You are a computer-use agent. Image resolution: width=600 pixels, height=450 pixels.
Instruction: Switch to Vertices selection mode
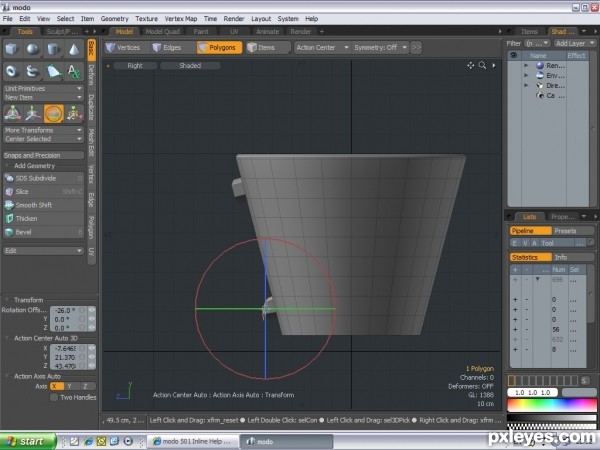click(x=124, y=47)
